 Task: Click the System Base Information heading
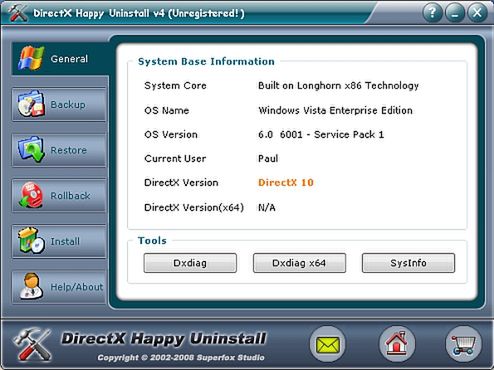point(206,62)
